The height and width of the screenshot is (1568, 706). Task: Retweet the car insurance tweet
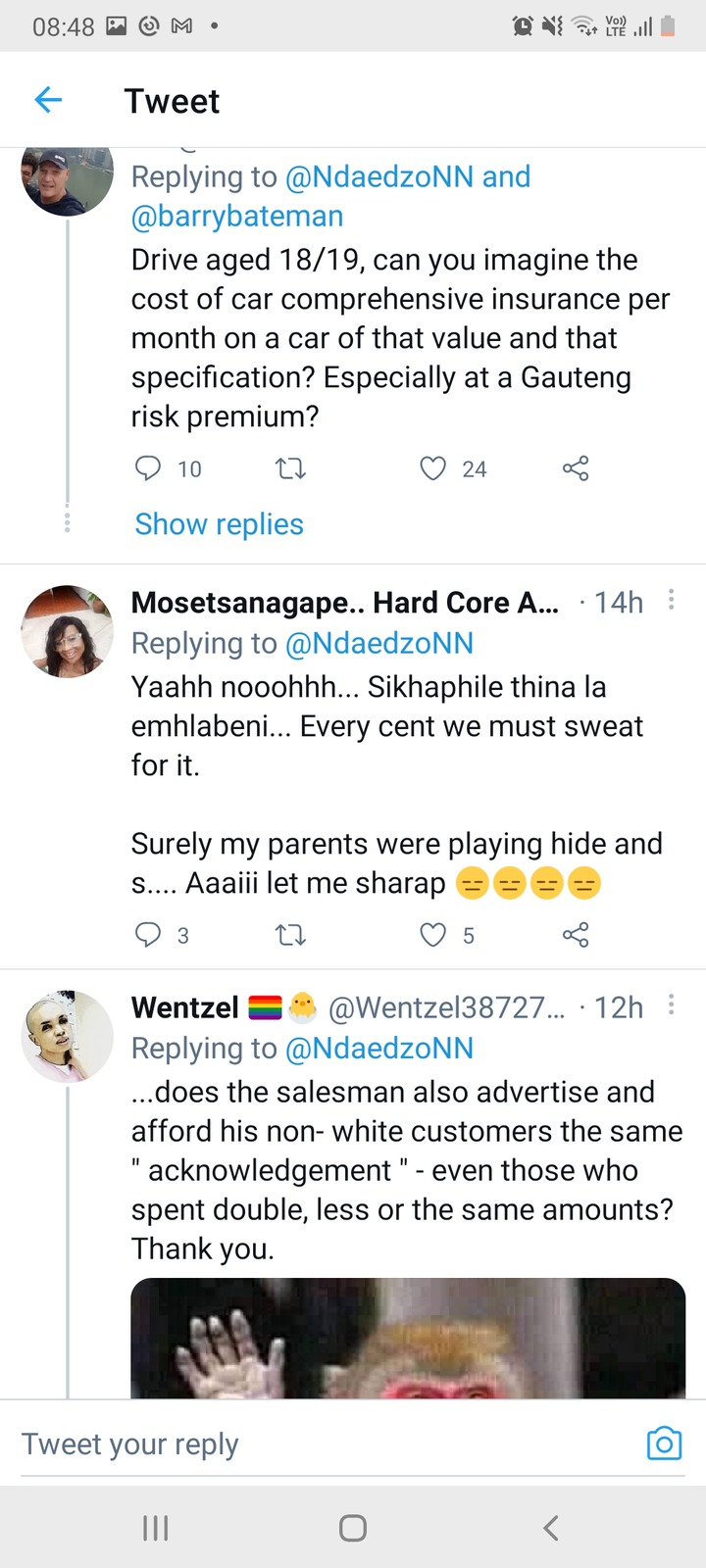290,469
